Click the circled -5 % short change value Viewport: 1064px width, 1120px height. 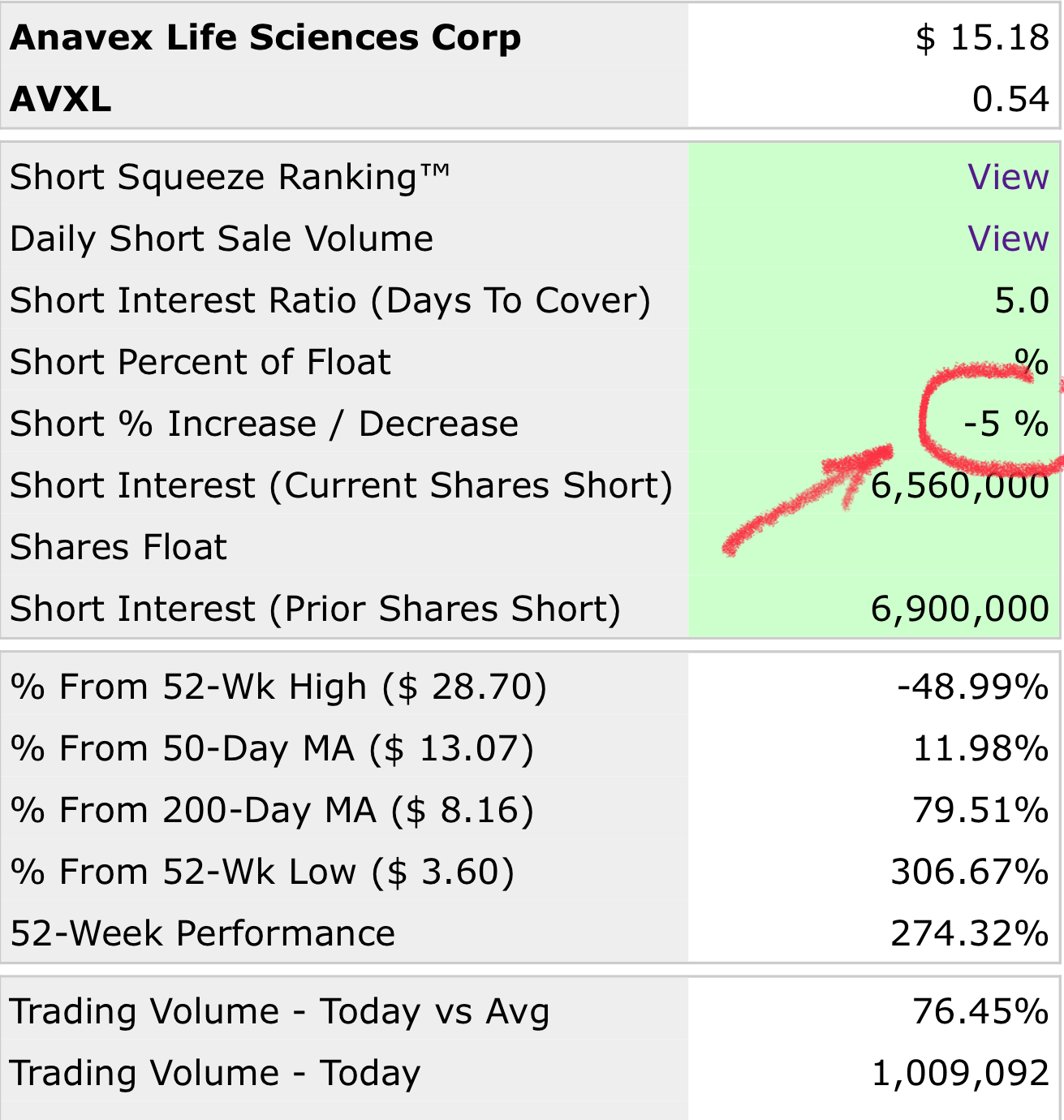(1006, 424)
